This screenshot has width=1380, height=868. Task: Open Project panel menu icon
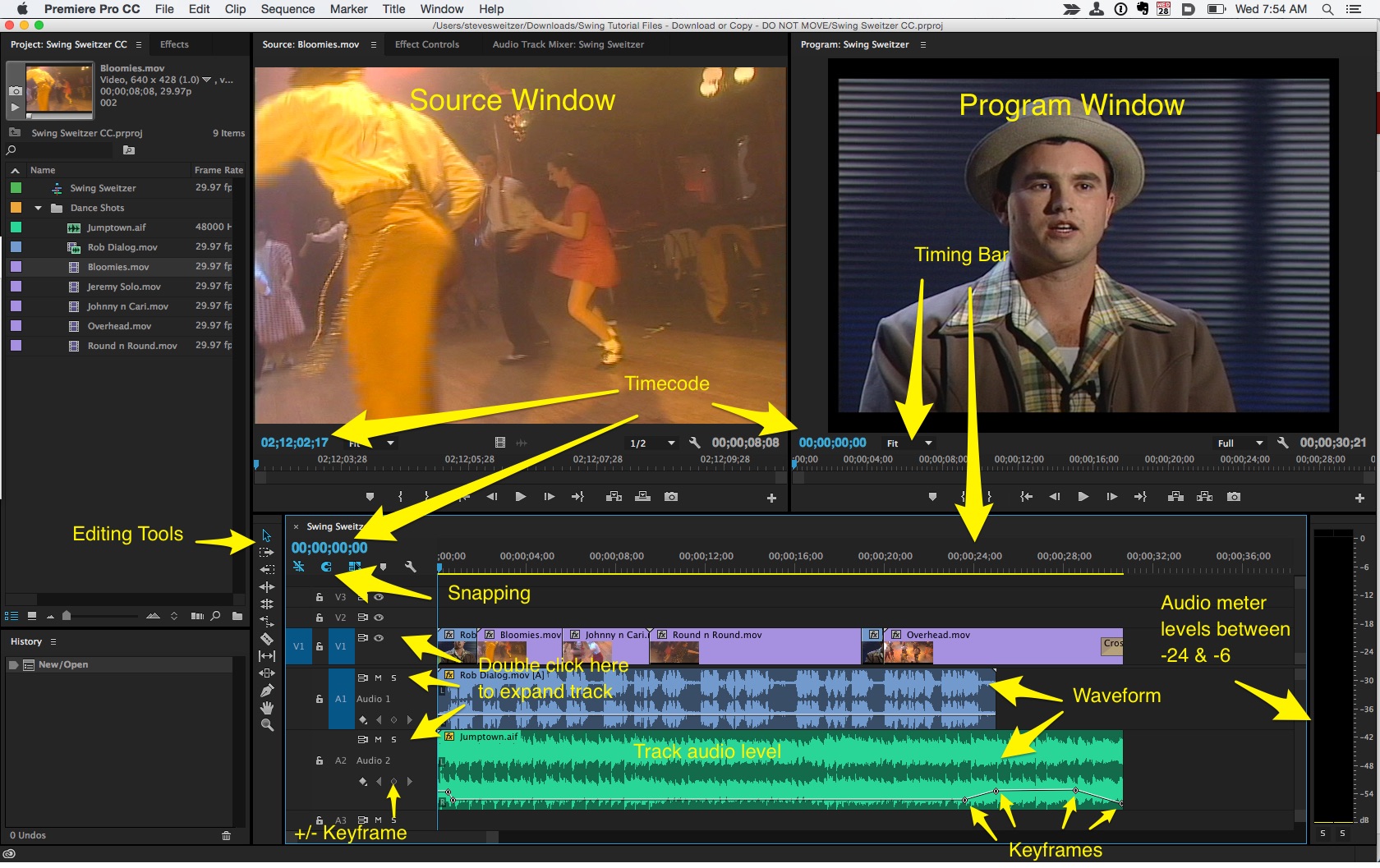tap(139, 45)
